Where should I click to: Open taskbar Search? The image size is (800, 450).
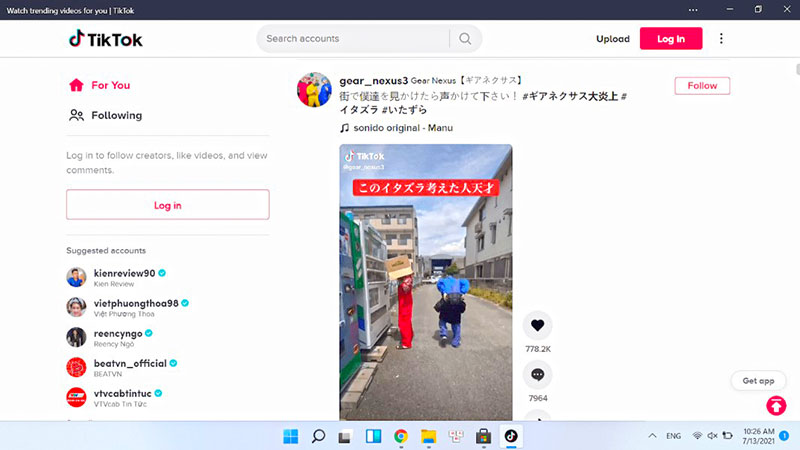(x=318, y=436)
